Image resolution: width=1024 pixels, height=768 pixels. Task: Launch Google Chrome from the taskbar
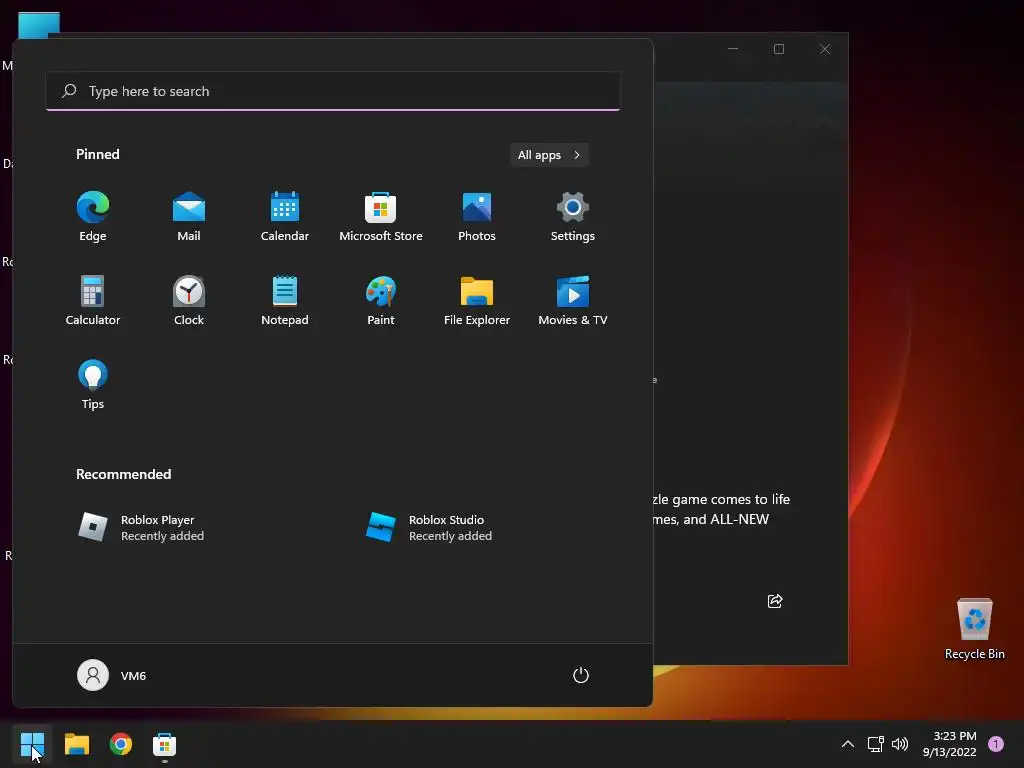click(121, 744)
